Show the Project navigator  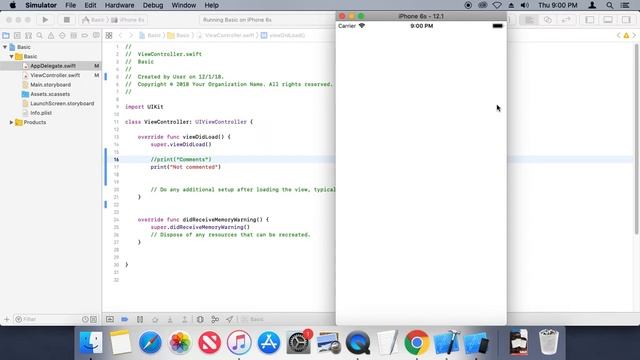(6, 36)
